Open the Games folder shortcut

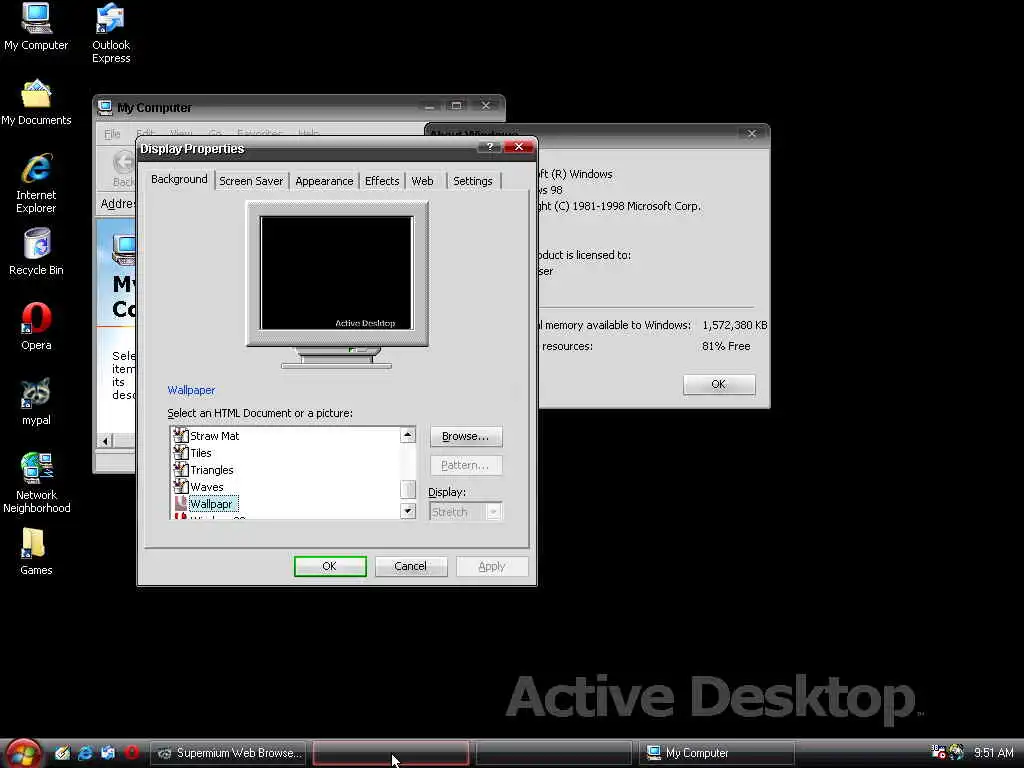(36, 552)
